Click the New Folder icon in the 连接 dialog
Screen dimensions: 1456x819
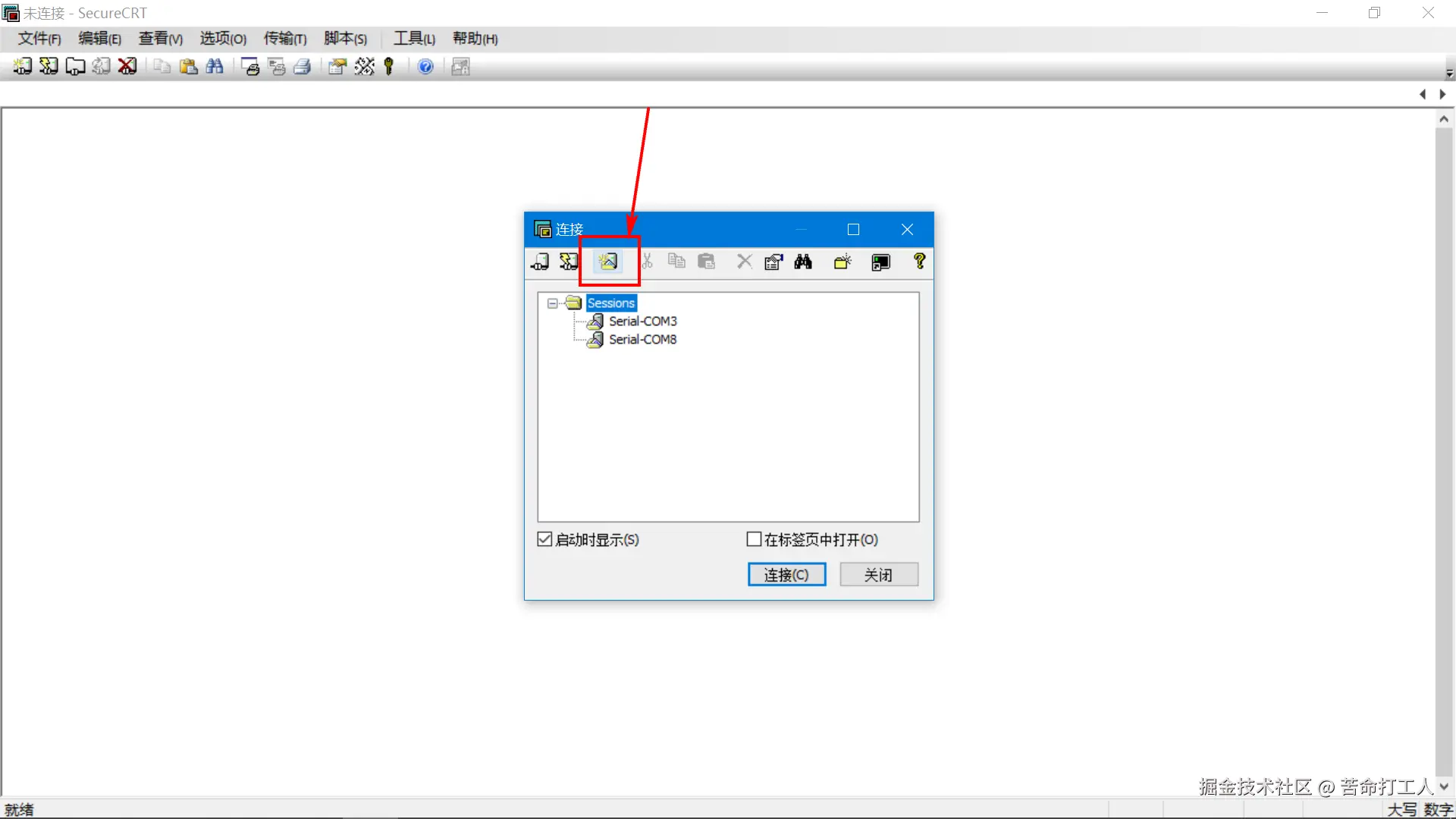click(843, 262)
